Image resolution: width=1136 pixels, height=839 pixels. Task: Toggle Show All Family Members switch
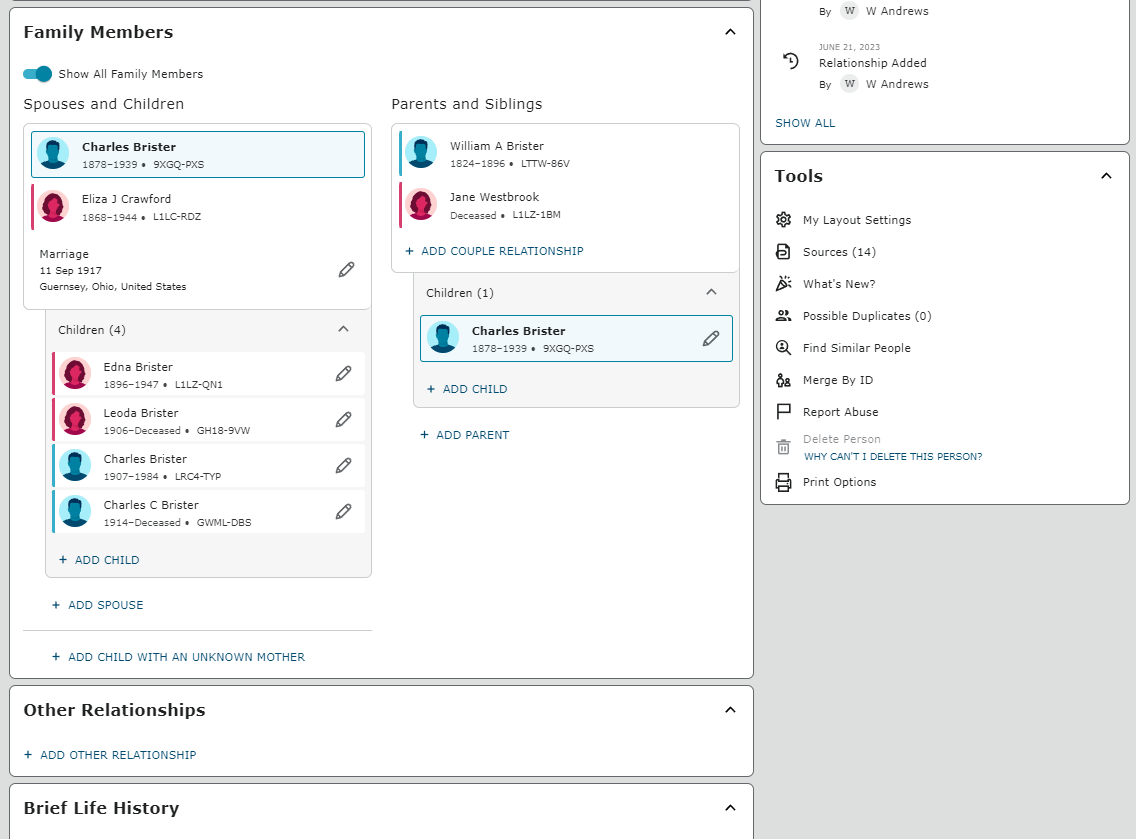tap(38, 74)
